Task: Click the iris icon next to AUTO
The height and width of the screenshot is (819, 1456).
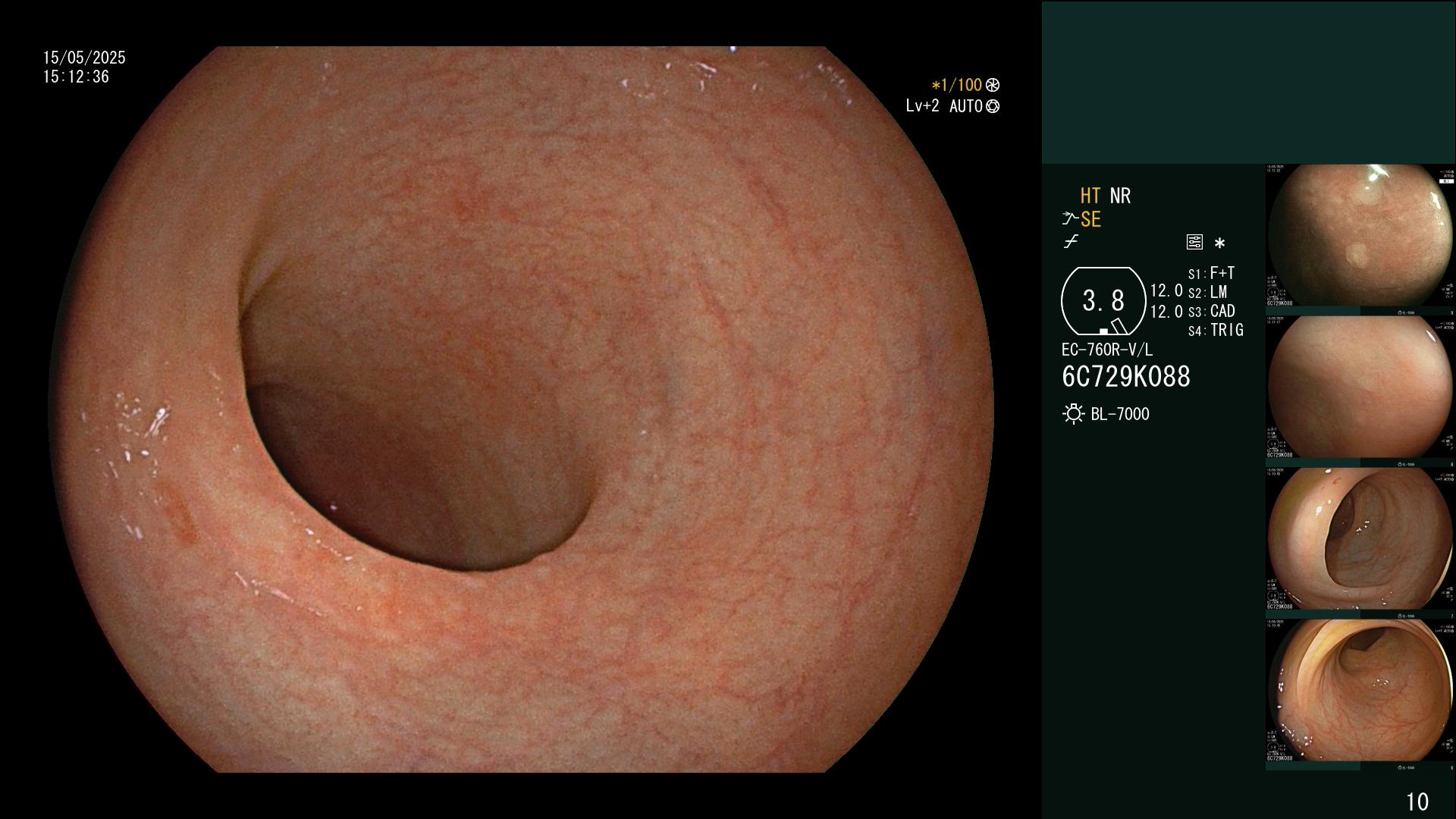Action: point(993,106)
